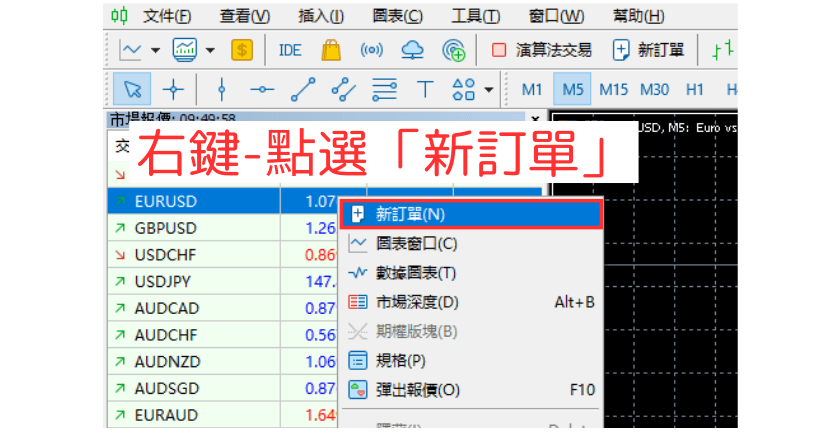The image size is (840, 436).
Task: Expand the shapes objects dropdown arrow
Action: 489,89
